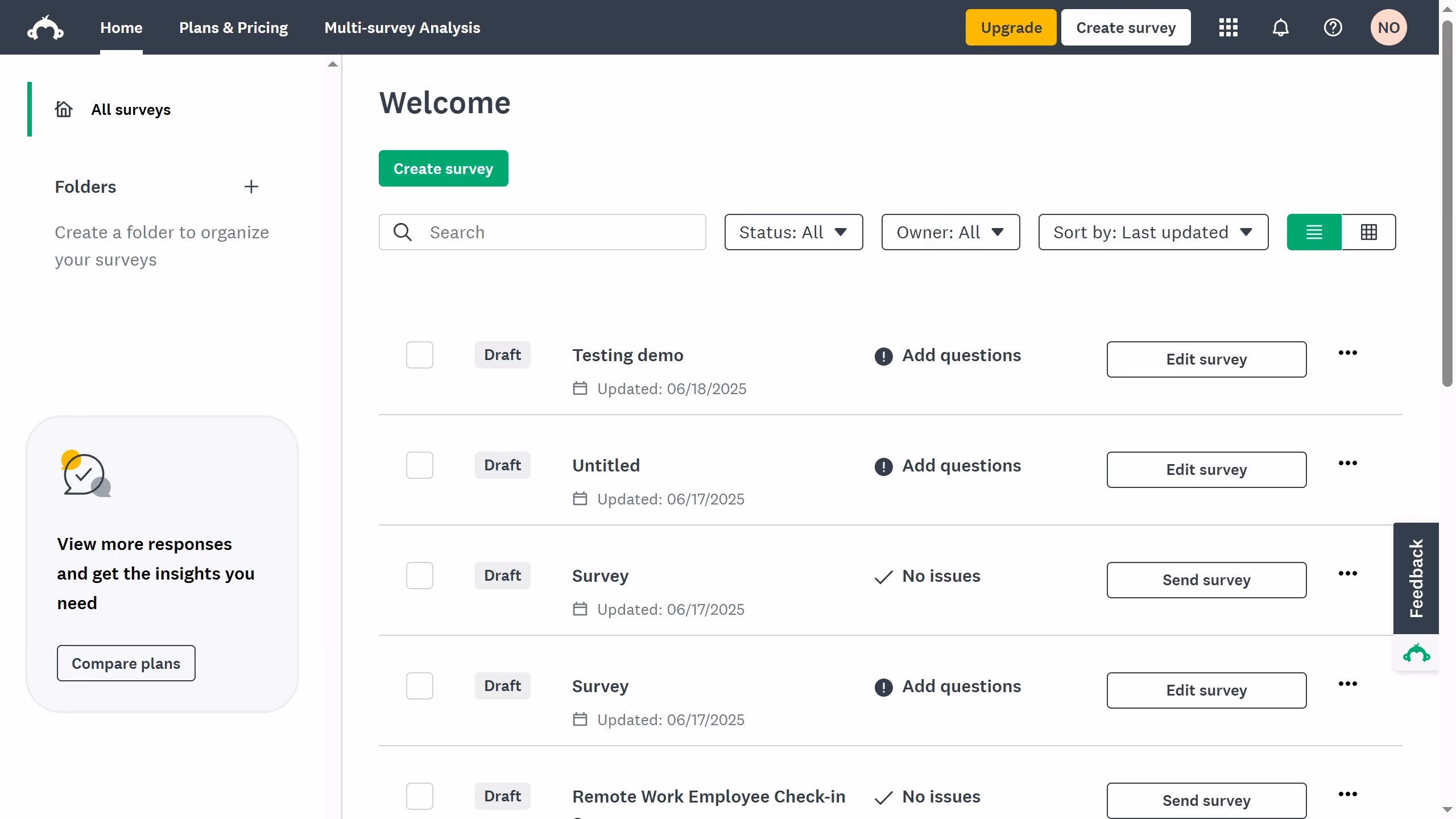Open the Untitled survey title
Image resolution: width=1456 pixels, height=819 pixels.
pyautogui.click(x=606, y=465)
